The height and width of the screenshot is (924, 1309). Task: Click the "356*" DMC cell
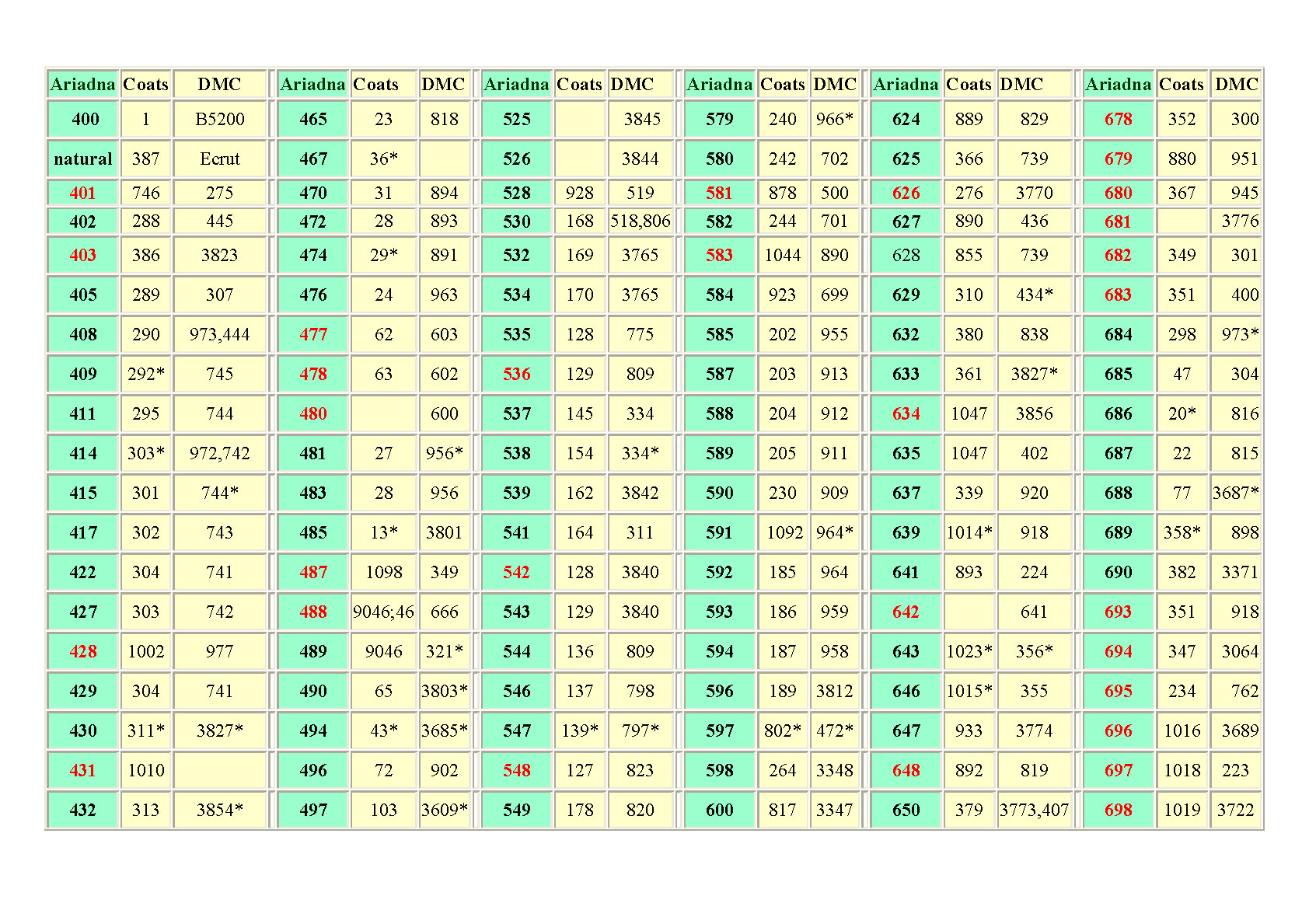tap(1035, 652)
